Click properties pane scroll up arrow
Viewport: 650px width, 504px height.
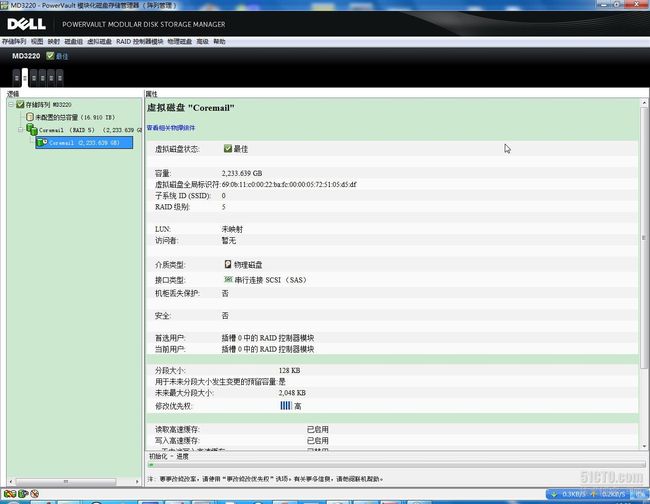[x=644, y=102]
